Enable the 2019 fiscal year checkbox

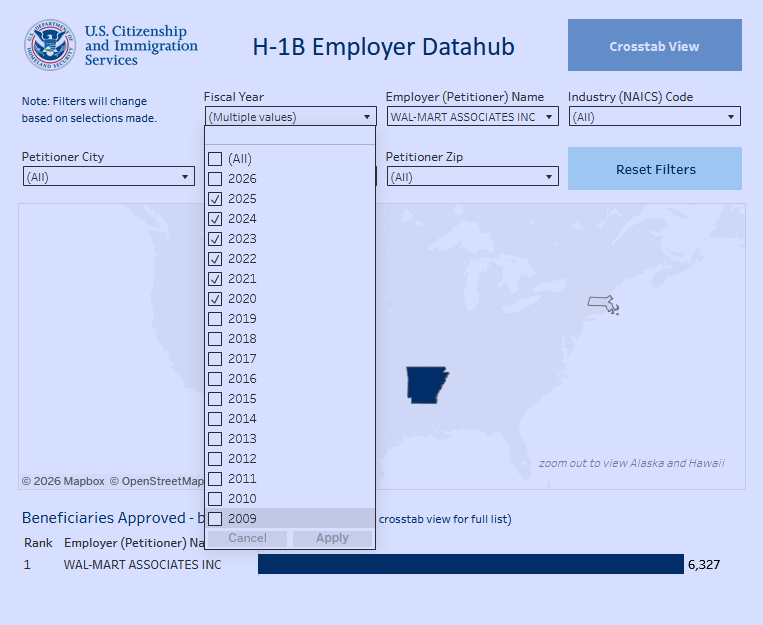[x=215, y=319]
